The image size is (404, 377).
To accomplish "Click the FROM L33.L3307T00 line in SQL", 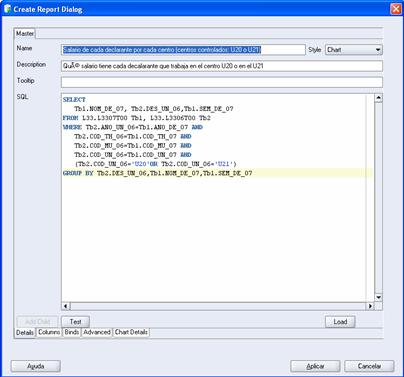I will [x=137, y=118].
